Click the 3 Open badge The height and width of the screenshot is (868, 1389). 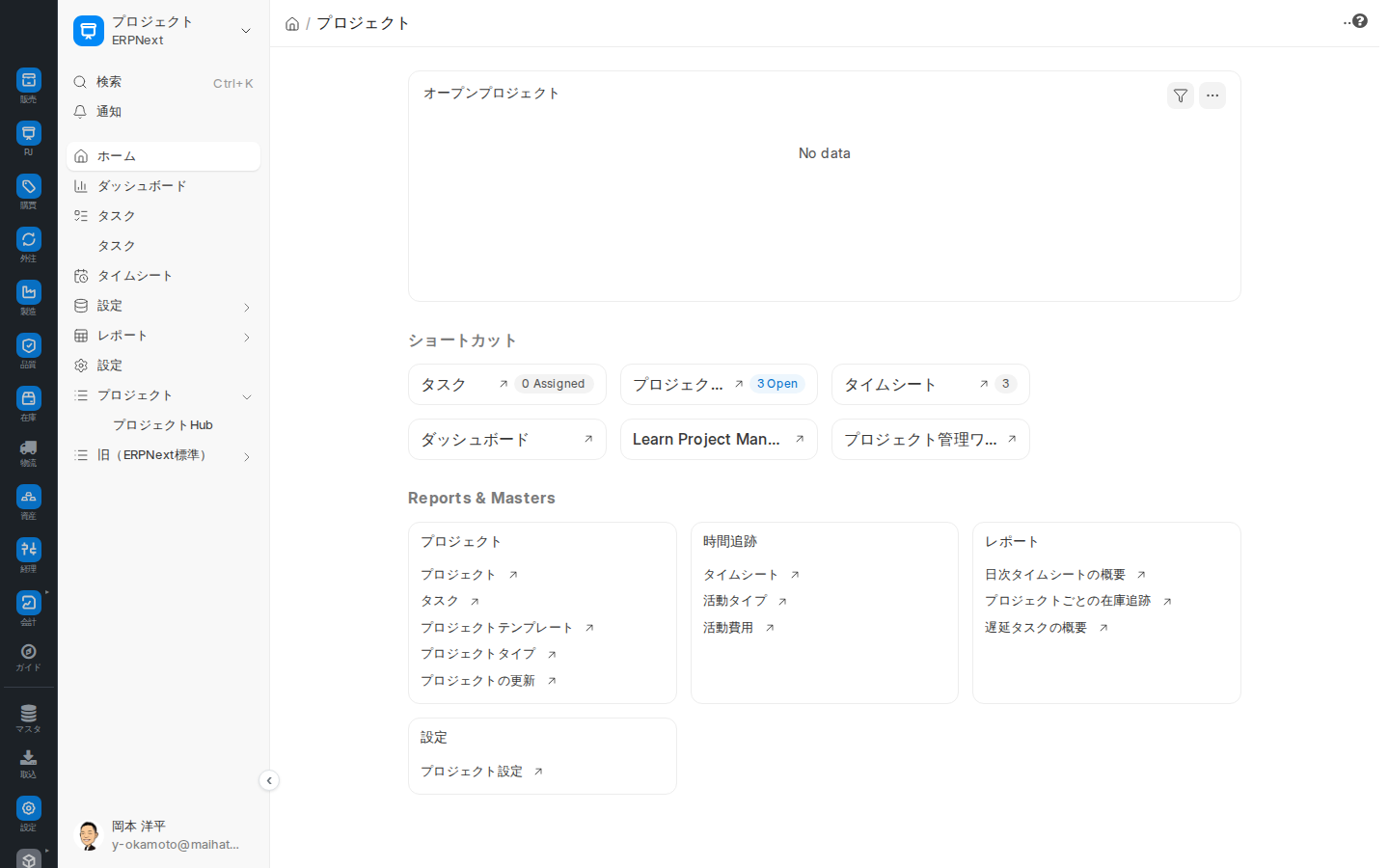click(x=777, y=384)
